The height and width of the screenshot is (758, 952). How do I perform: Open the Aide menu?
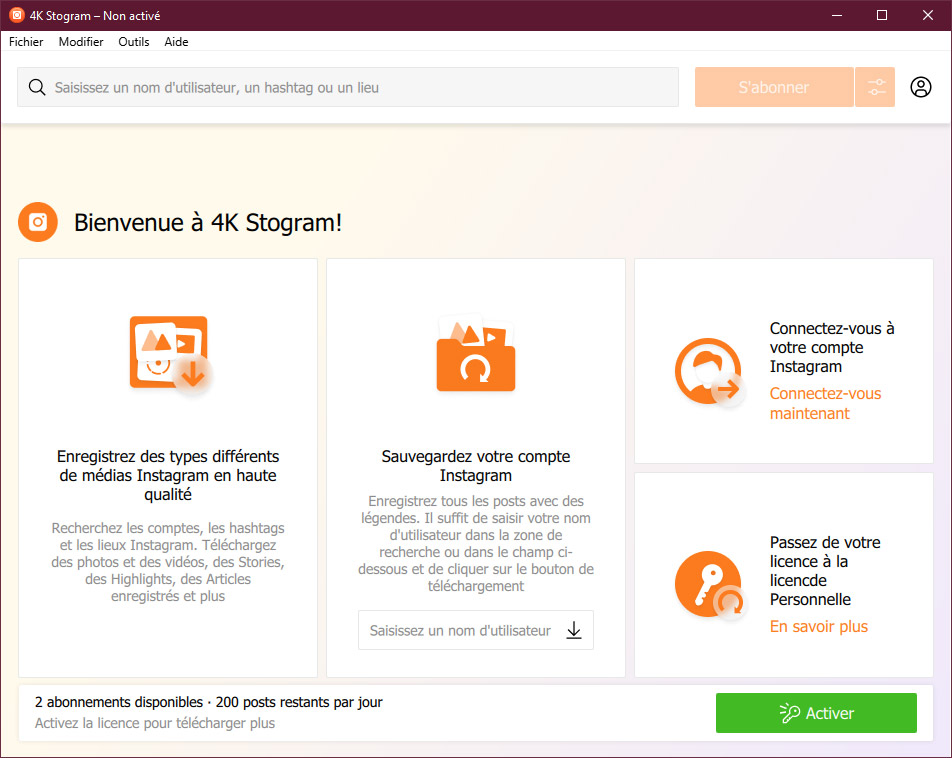click(176, 42)
